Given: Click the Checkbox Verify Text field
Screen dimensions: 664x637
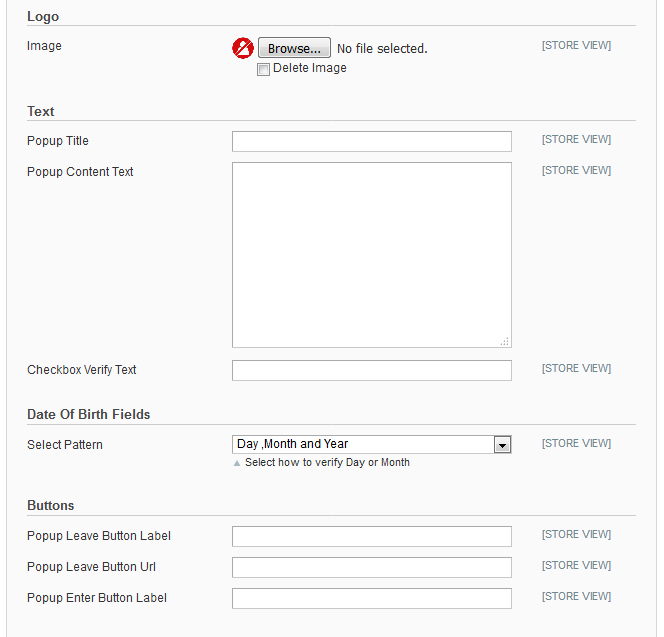Looking at the screenshot, I should click(371, 371).
